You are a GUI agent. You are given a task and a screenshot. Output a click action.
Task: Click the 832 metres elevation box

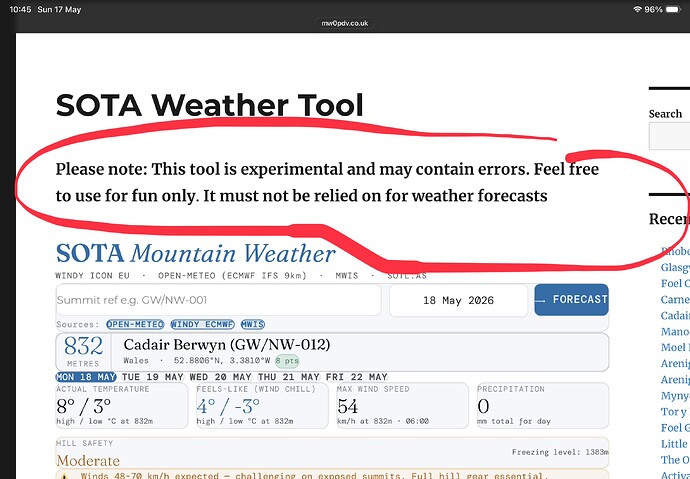pyautogui.click(x=83, y=352)
